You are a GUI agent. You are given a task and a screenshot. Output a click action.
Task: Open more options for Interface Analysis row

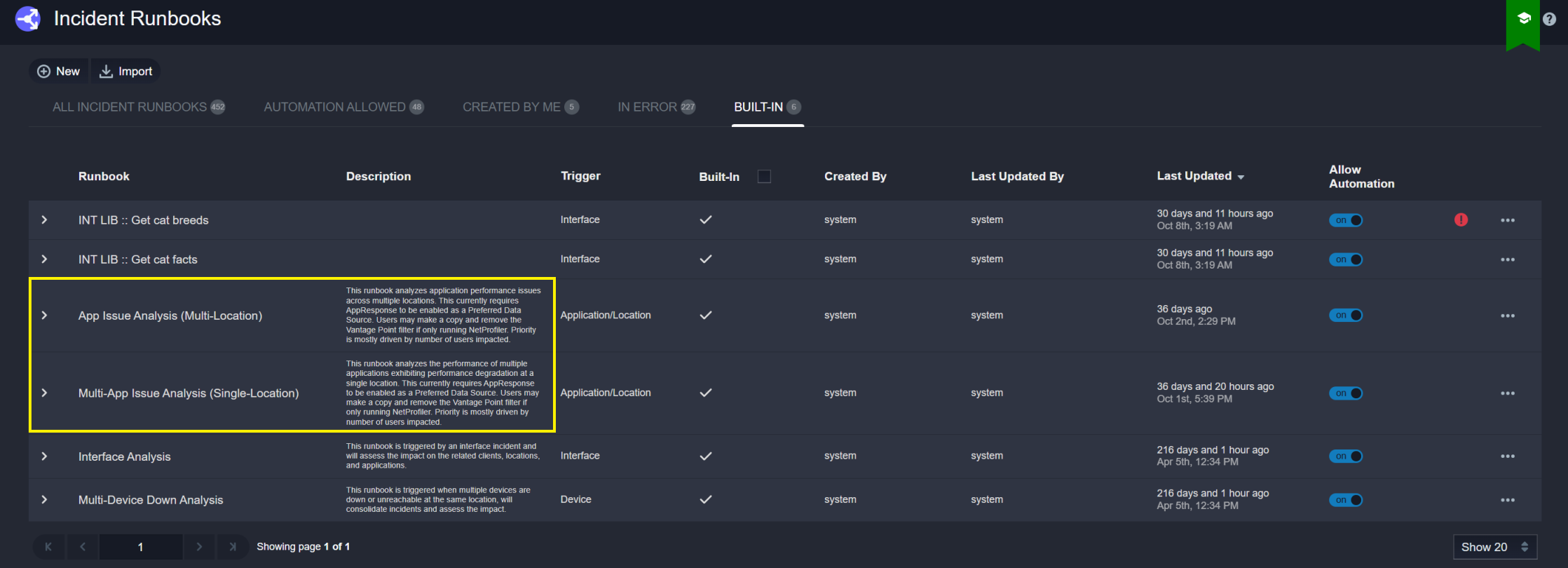(1508, 457)
